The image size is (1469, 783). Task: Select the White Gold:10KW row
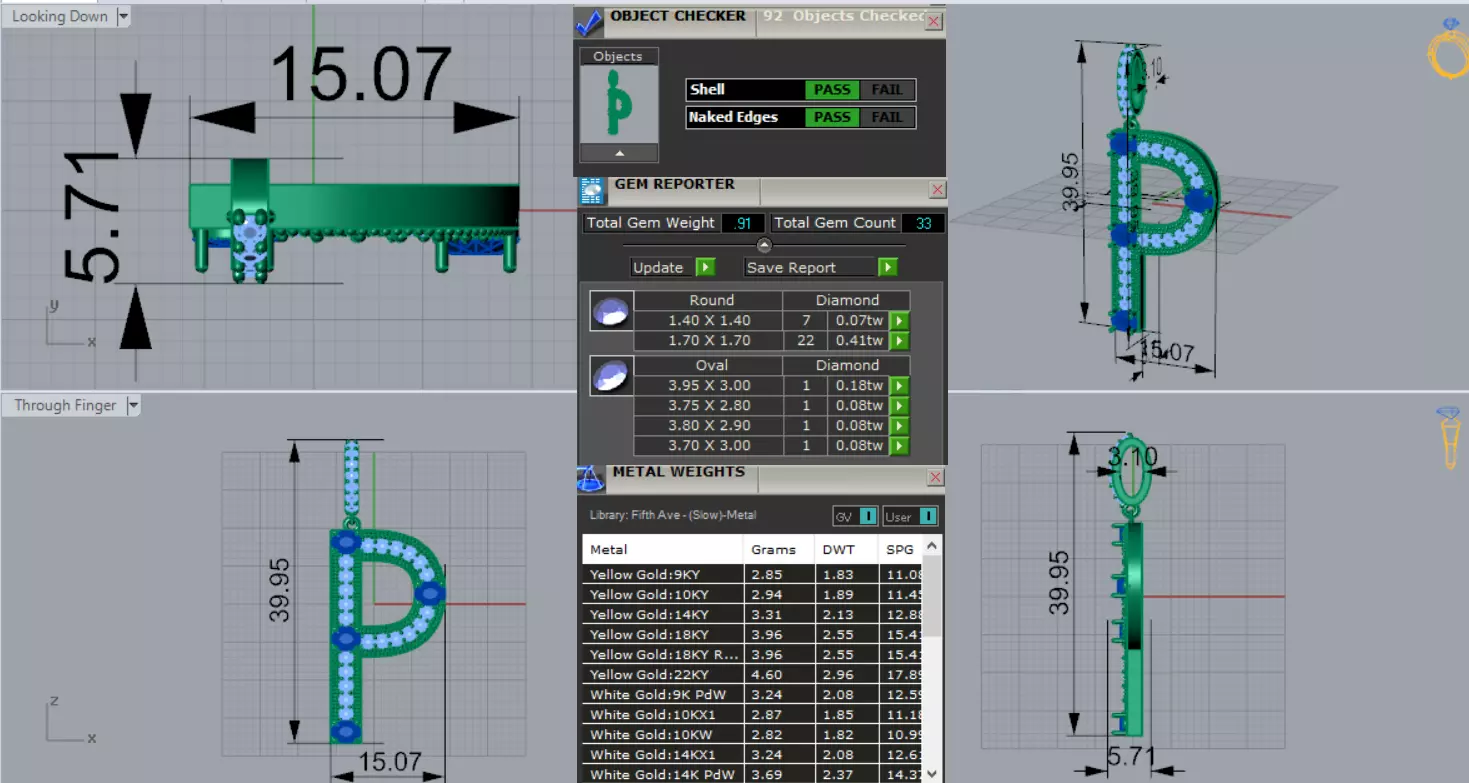tap(754, 735)
